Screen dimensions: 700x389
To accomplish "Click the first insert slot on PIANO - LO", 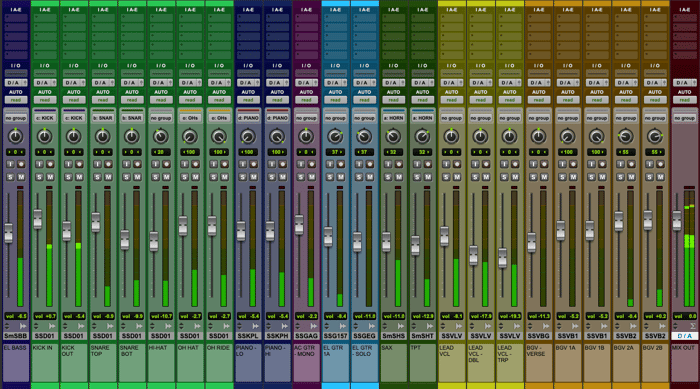I will [x=248, y=18].
